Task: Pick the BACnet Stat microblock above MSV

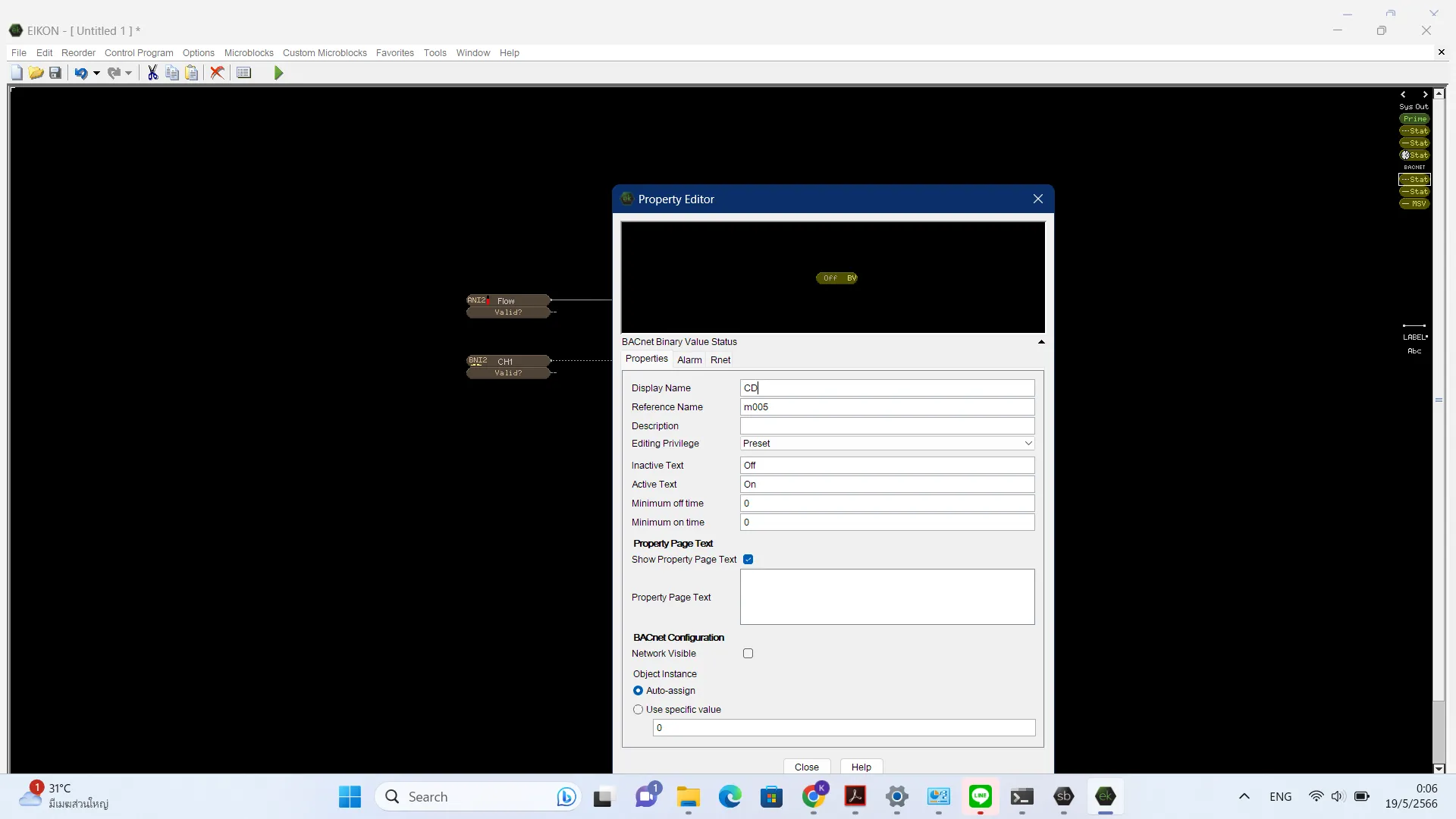Action: click(1414, 192)
